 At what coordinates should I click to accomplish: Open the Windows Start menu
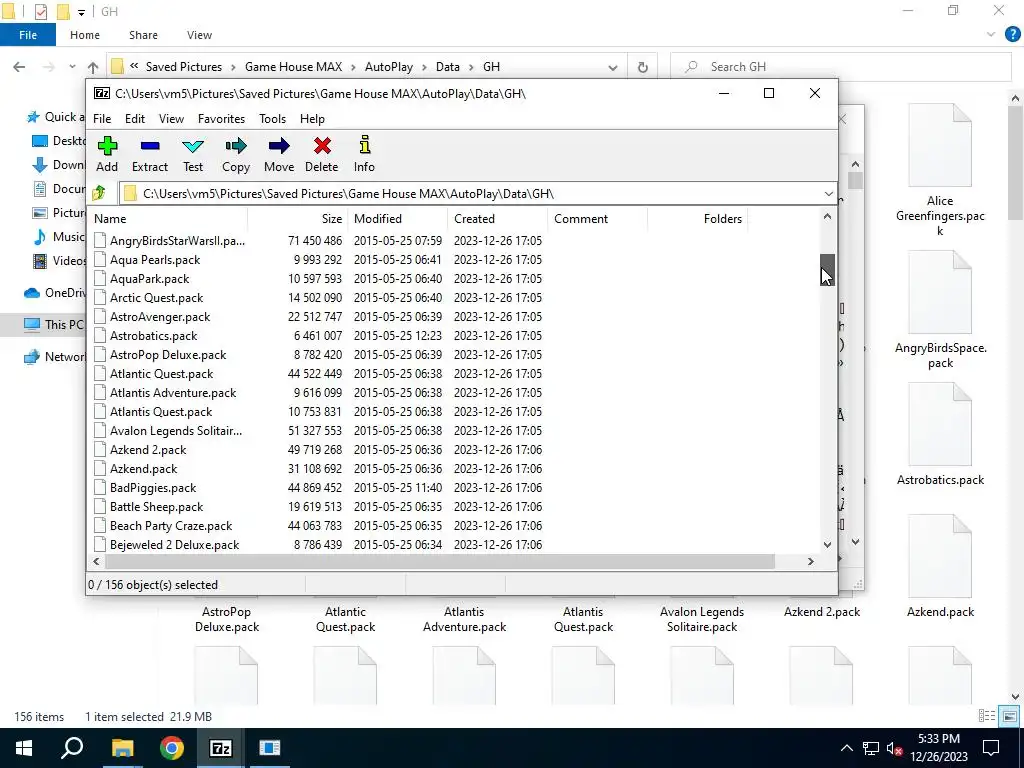[x=24, y=748]
